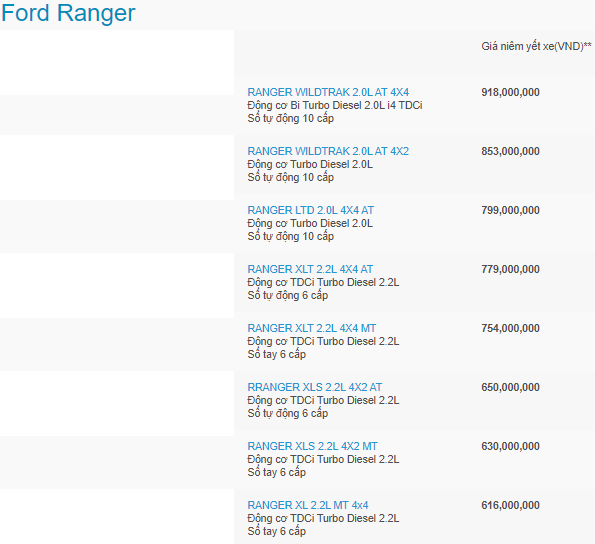Select price 853,000,000
Viewport: 595px width, 544px height.
(x=510, y=151)
